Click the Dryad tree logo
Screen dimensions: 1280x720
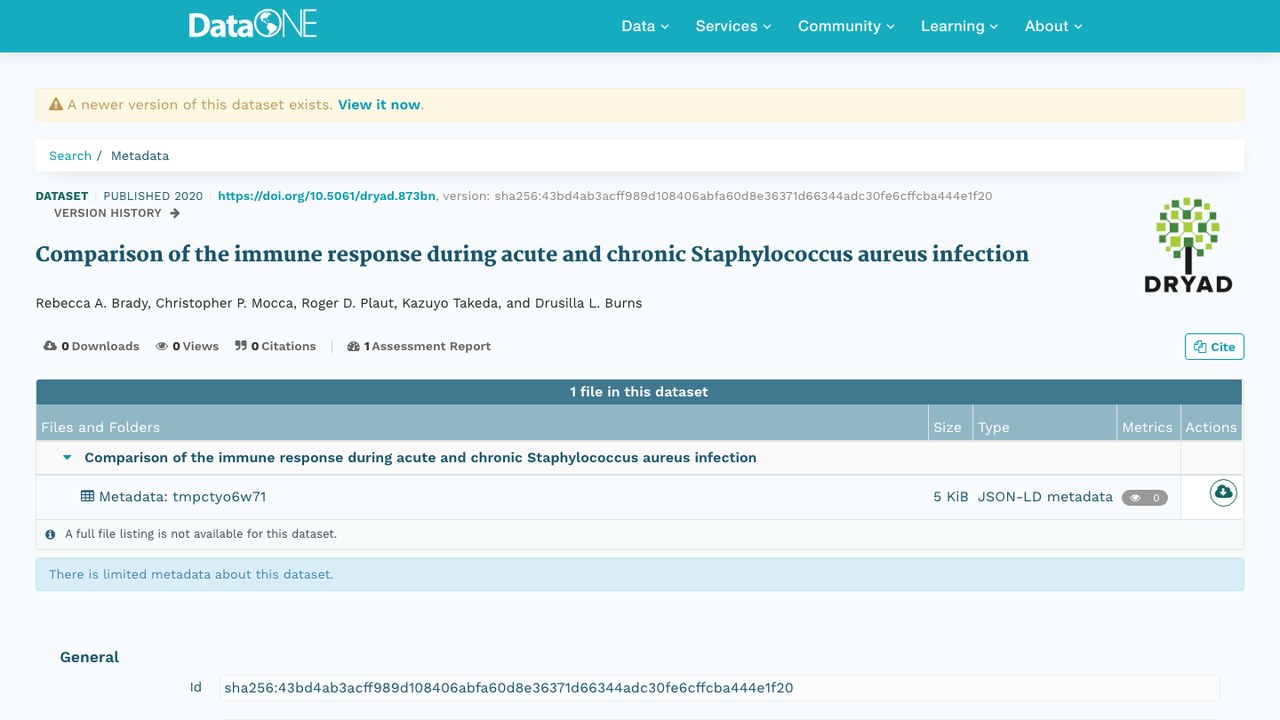tap(1188, 246)
